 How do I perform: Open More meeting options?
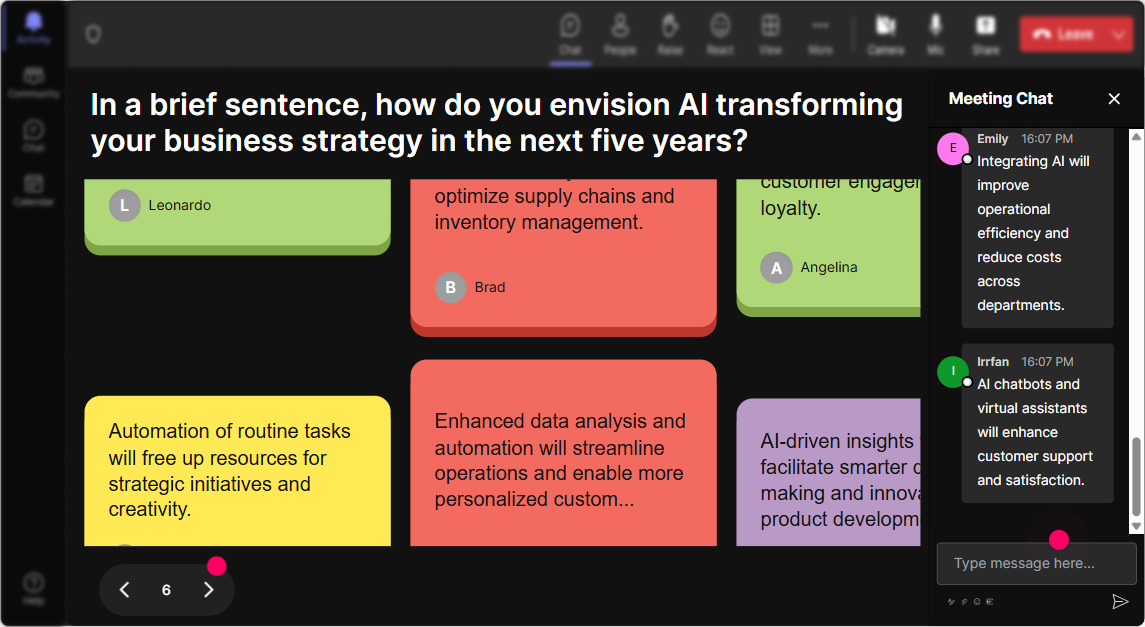820,34
